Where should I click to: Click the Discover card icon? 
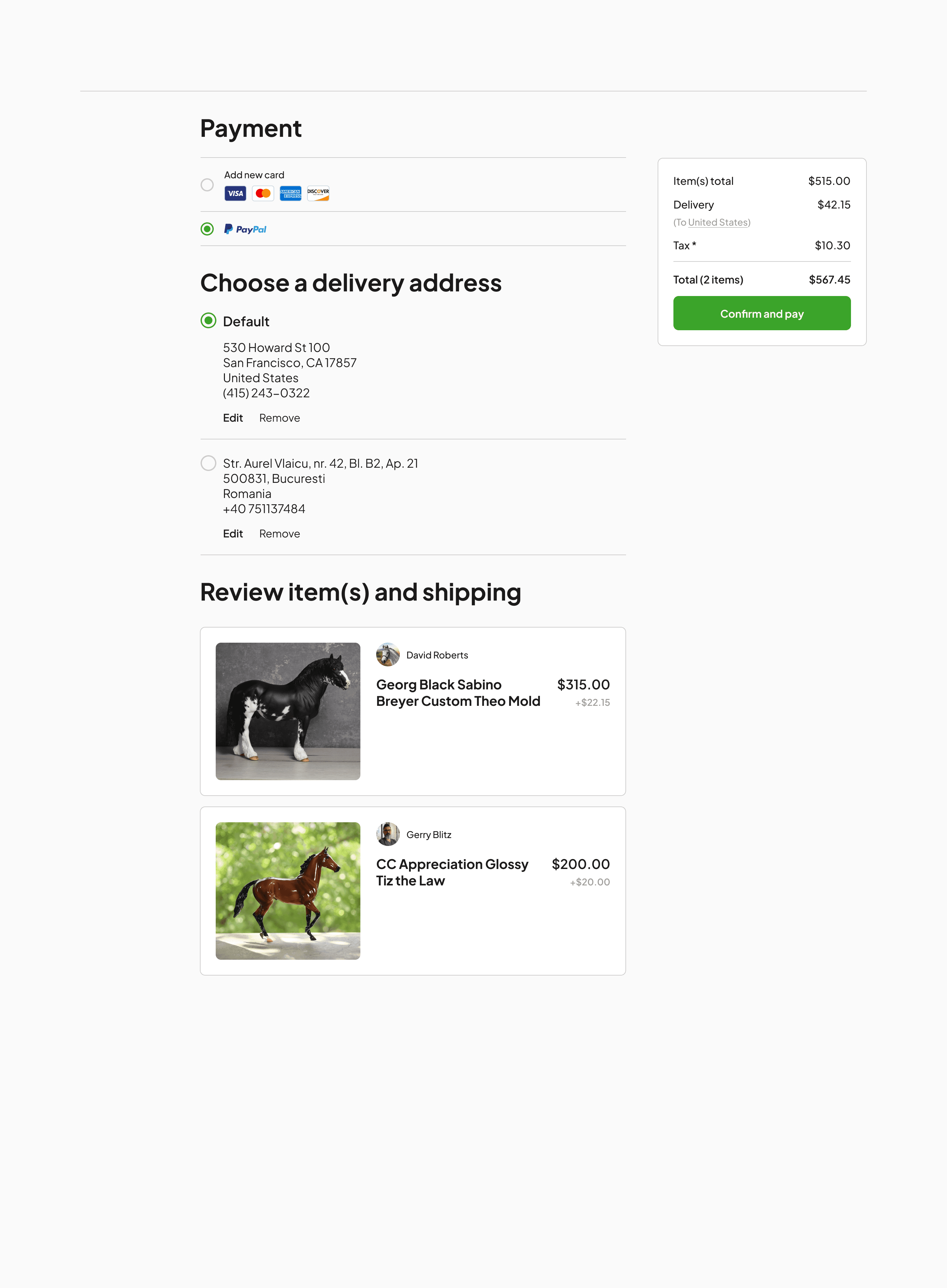tap(318, 193)
